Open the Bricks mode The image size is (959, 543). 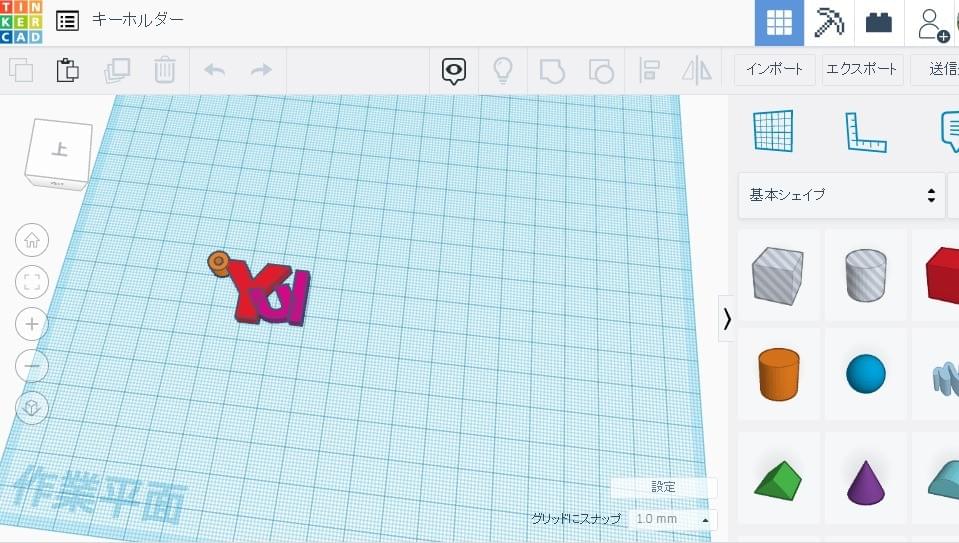[x=879, y=23]
